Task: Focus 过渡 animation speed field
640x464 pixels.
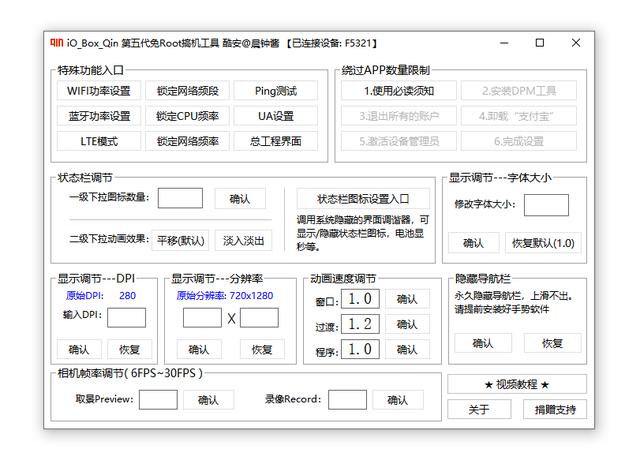Action: click(x=360, y=324)
